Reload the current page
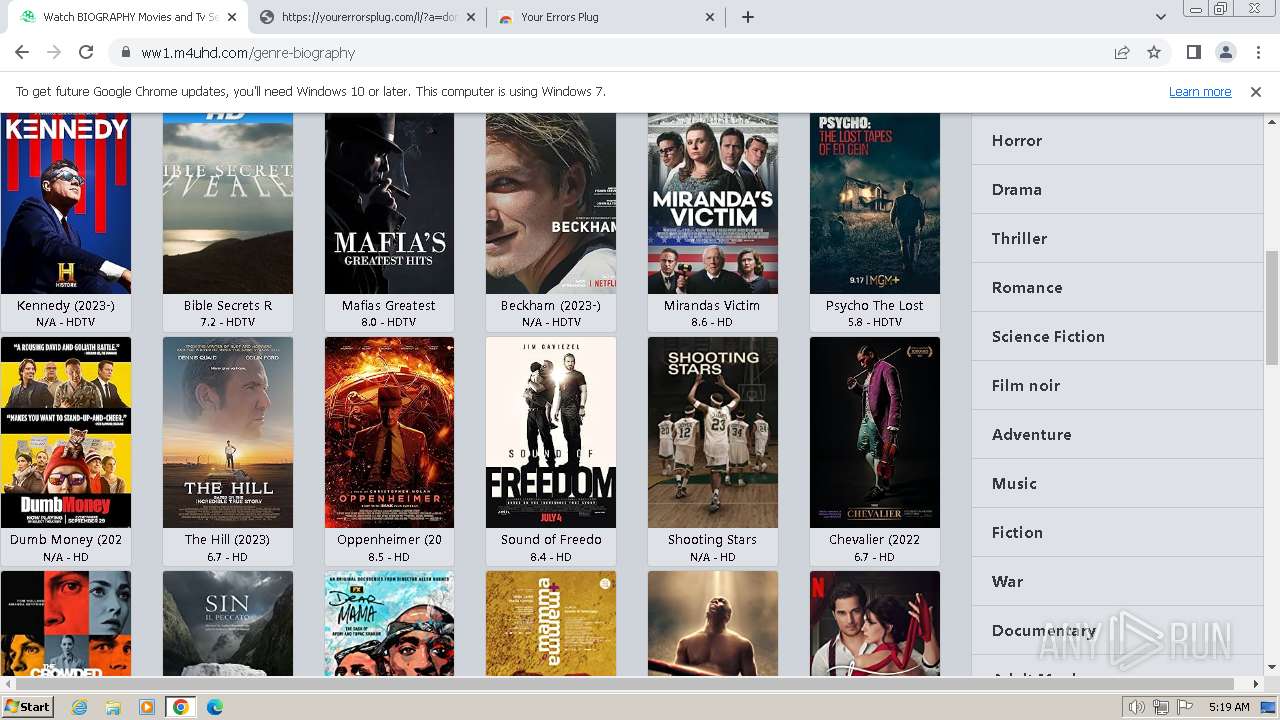 86,52
